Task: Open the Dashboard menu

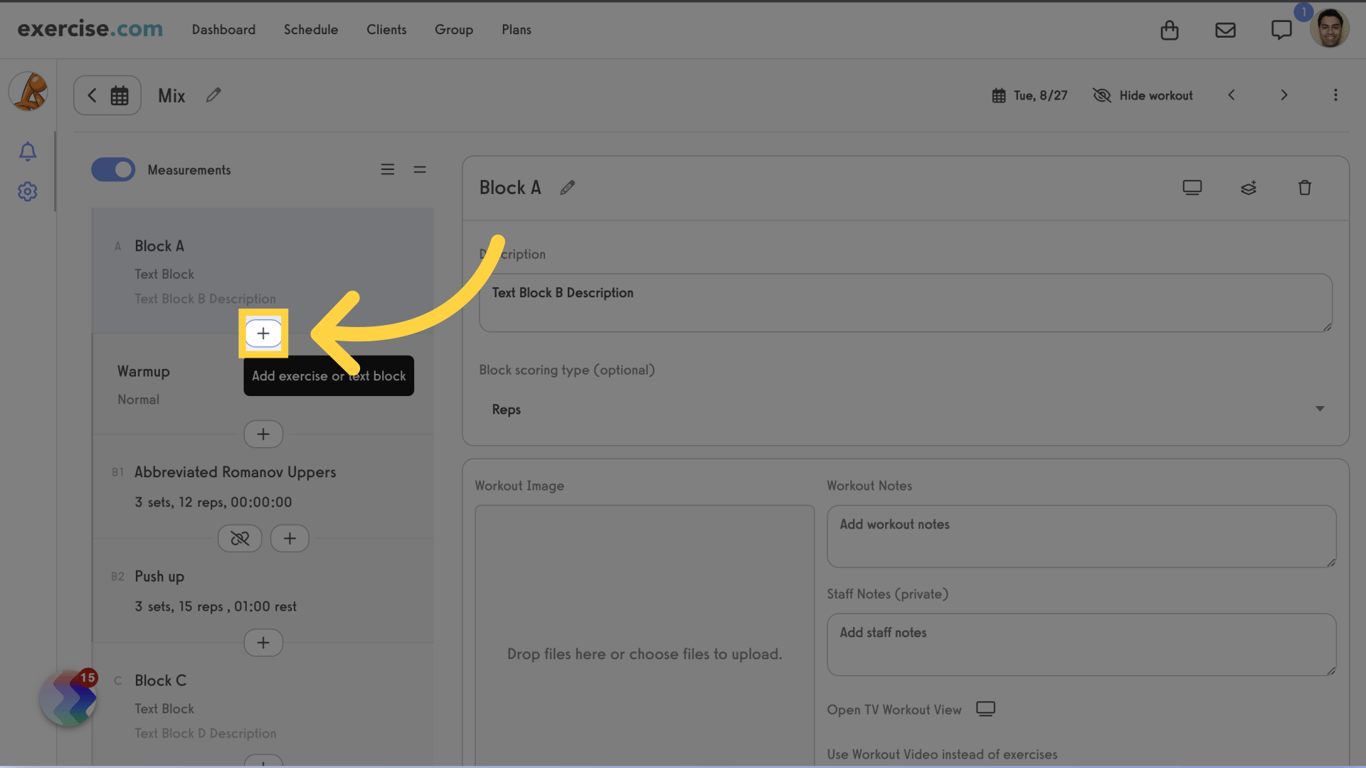Action: [224, 30]
